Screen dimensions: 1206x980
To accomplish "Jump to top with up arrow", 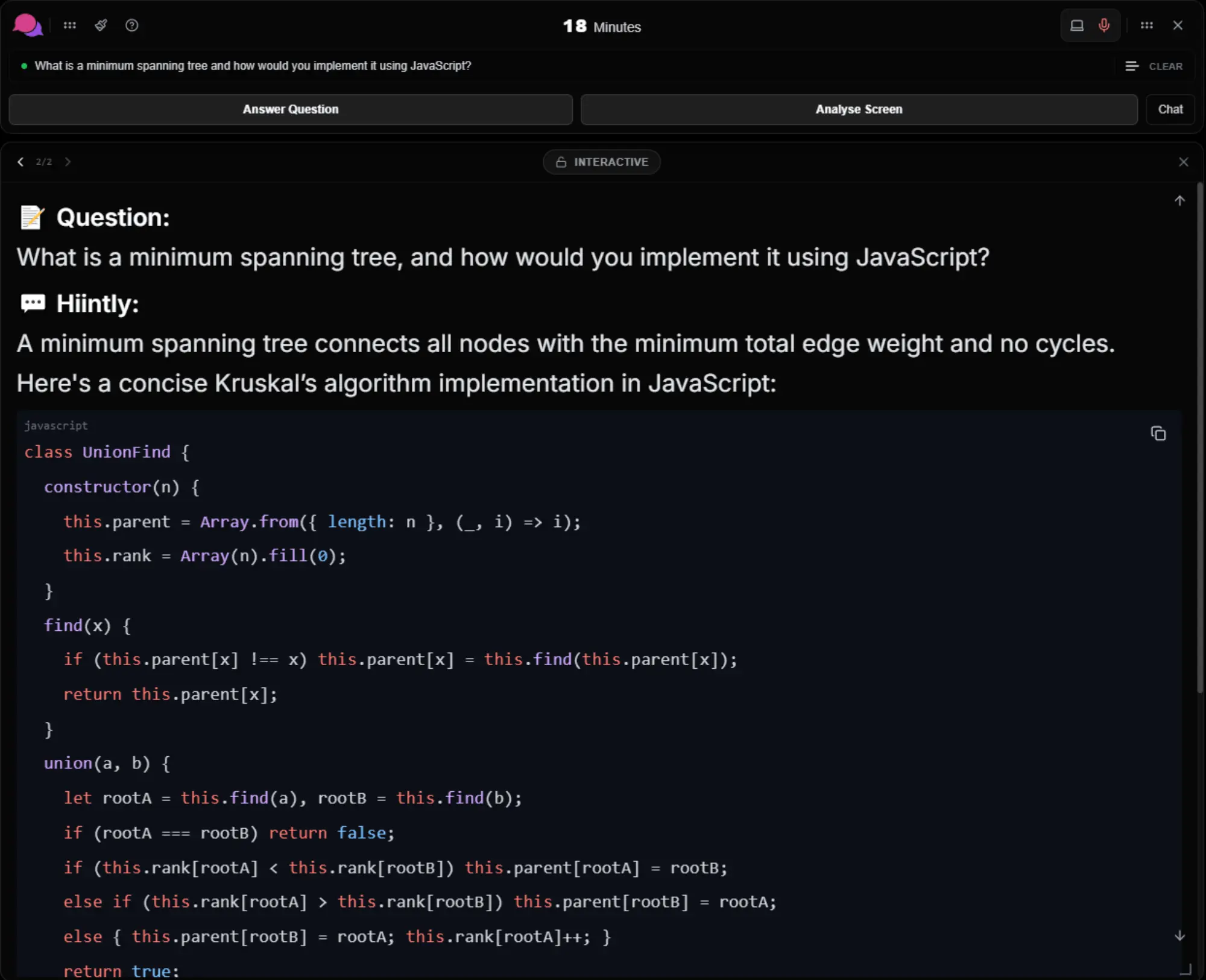I will tap(1180, 201).
